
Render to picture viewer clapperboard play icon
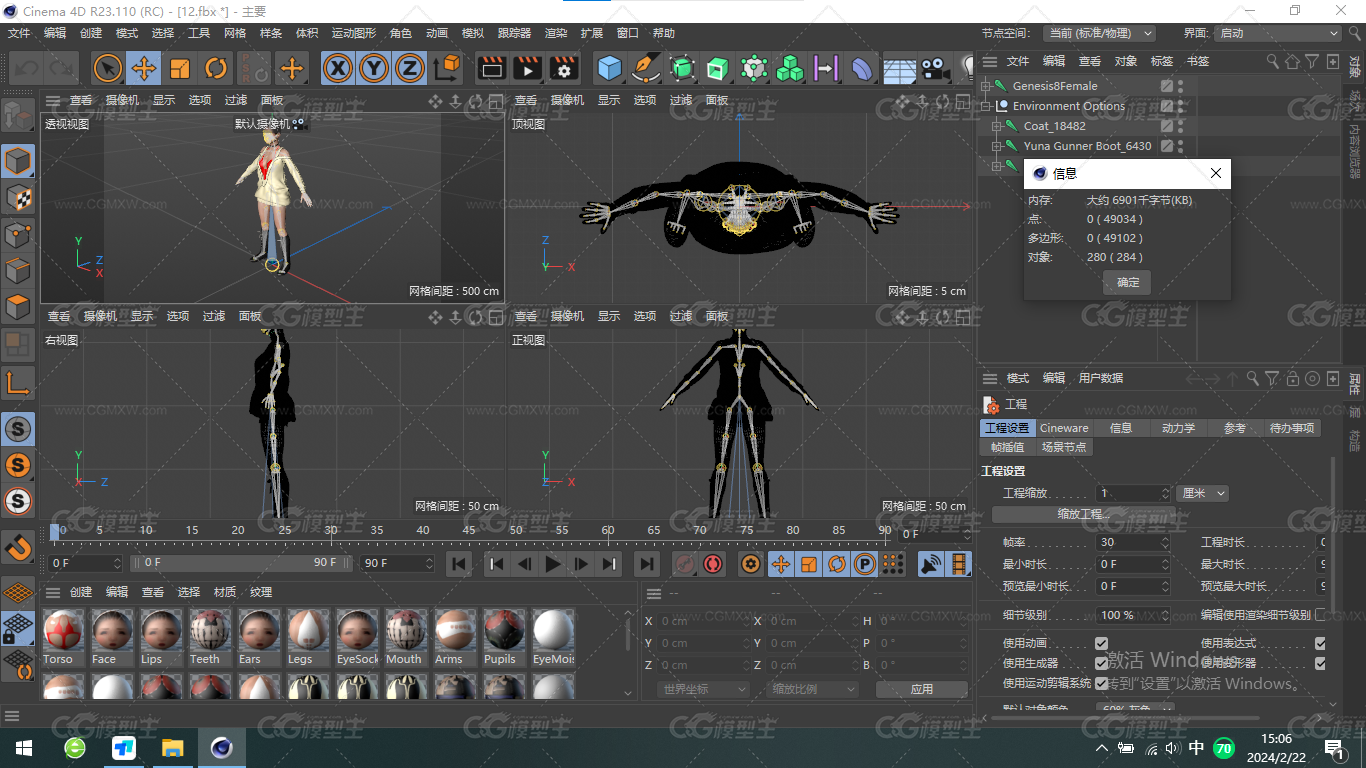click(x=528, y=68)
